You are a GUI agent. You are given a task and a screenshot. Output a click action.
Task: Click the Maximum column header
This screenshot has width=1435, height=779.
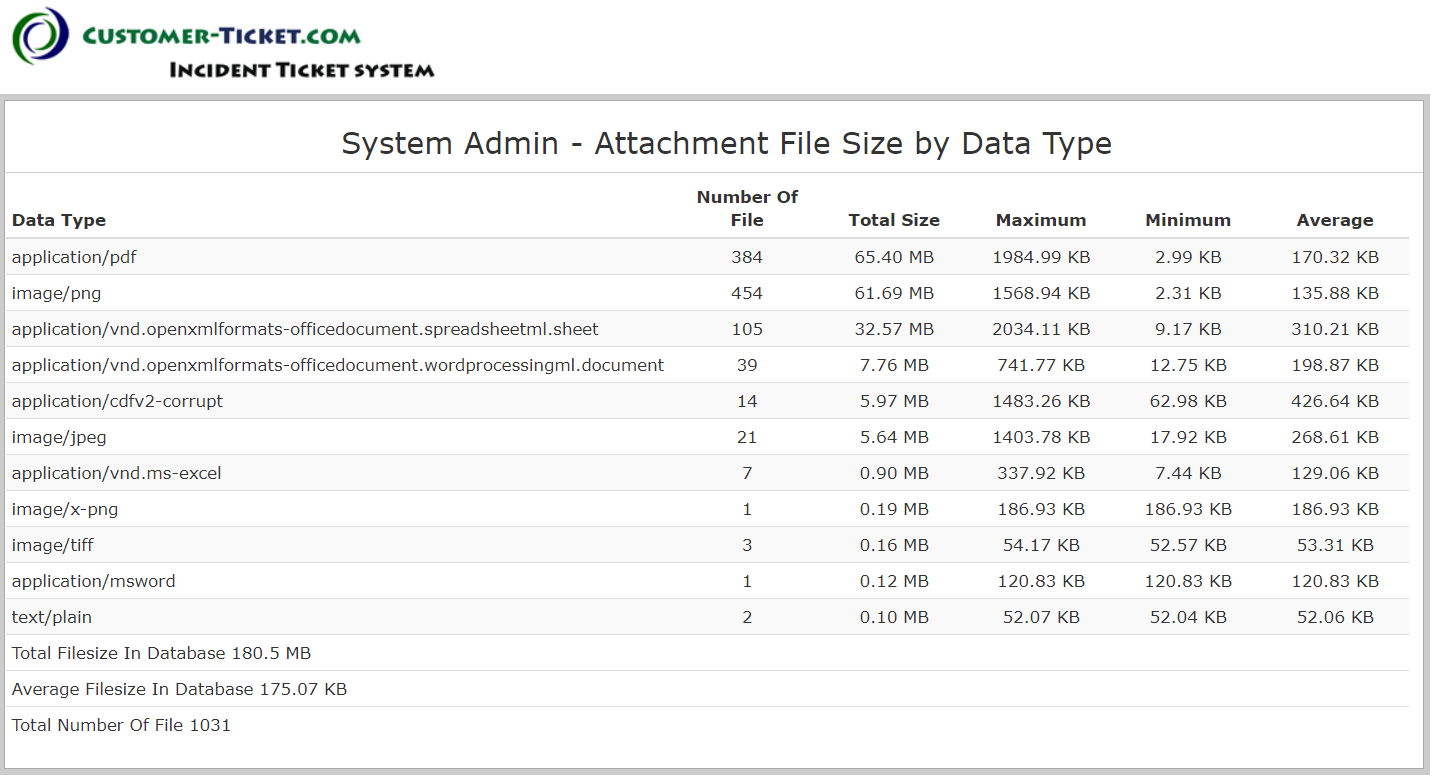click(1041, 220)
